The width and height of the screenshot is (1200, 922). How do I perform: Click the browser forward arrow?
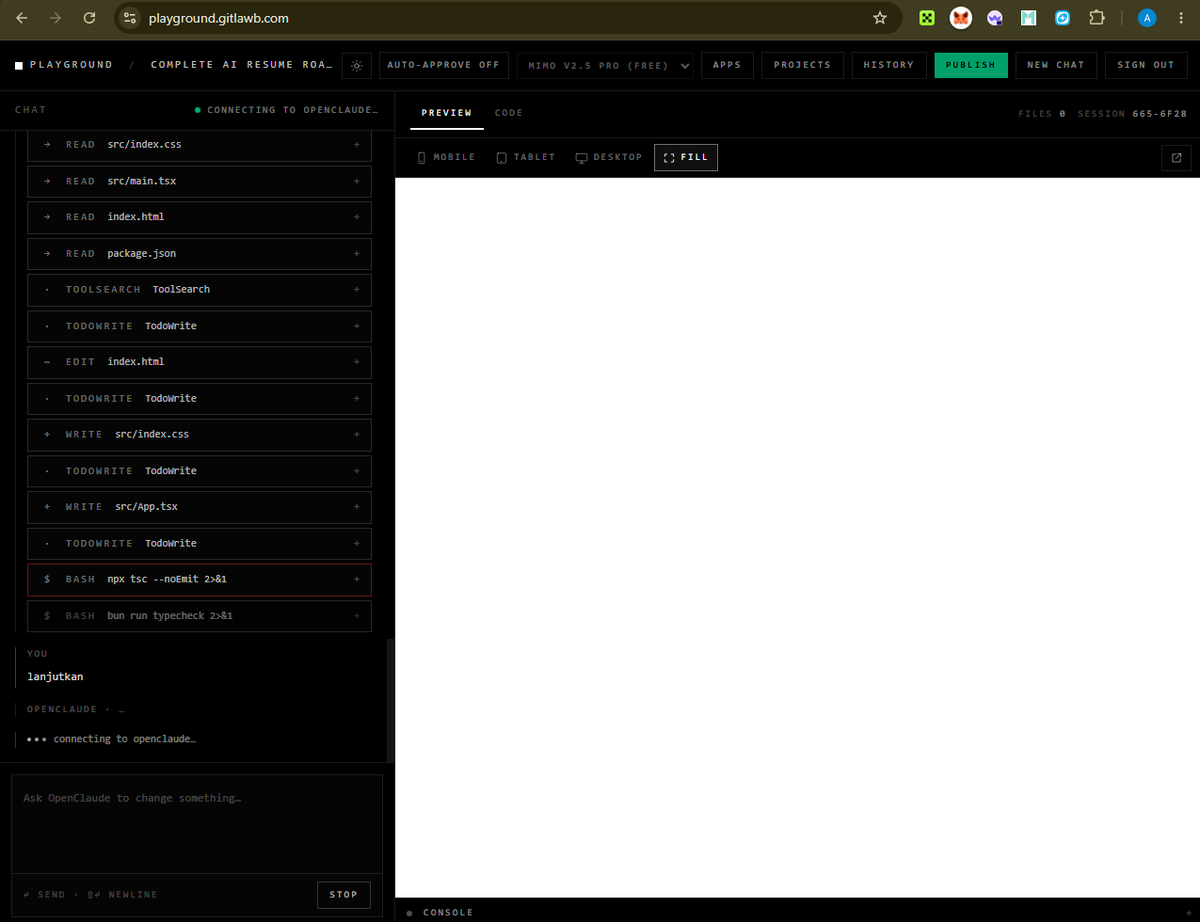coord(55,18)
